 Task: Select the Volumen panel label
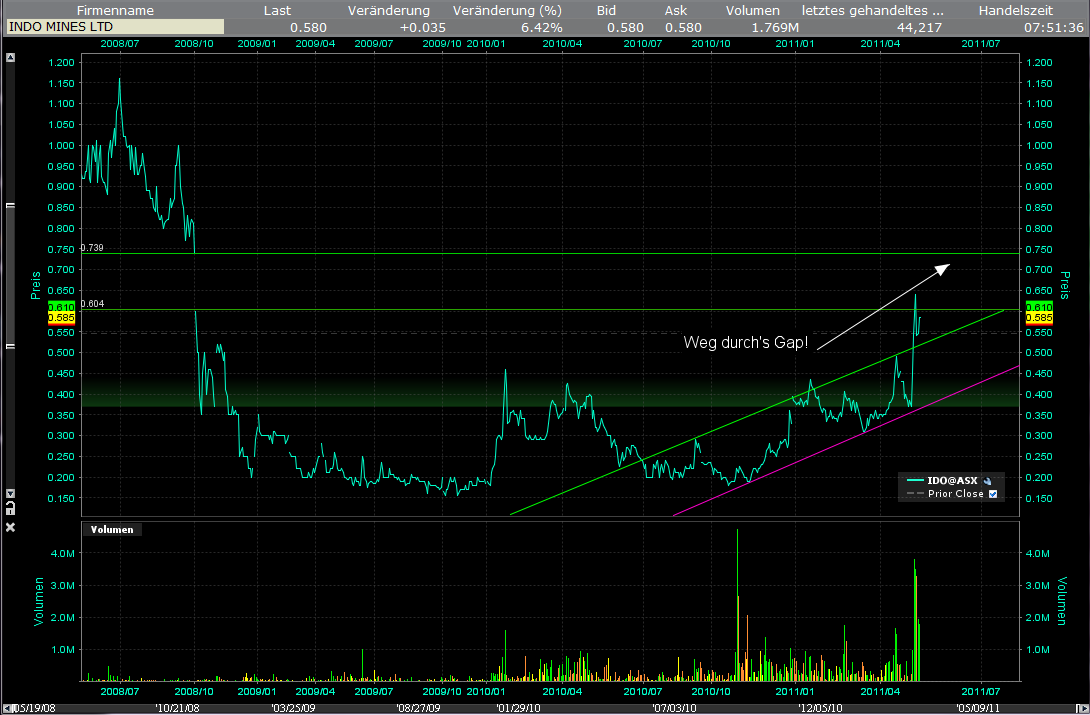coord(111,530)
